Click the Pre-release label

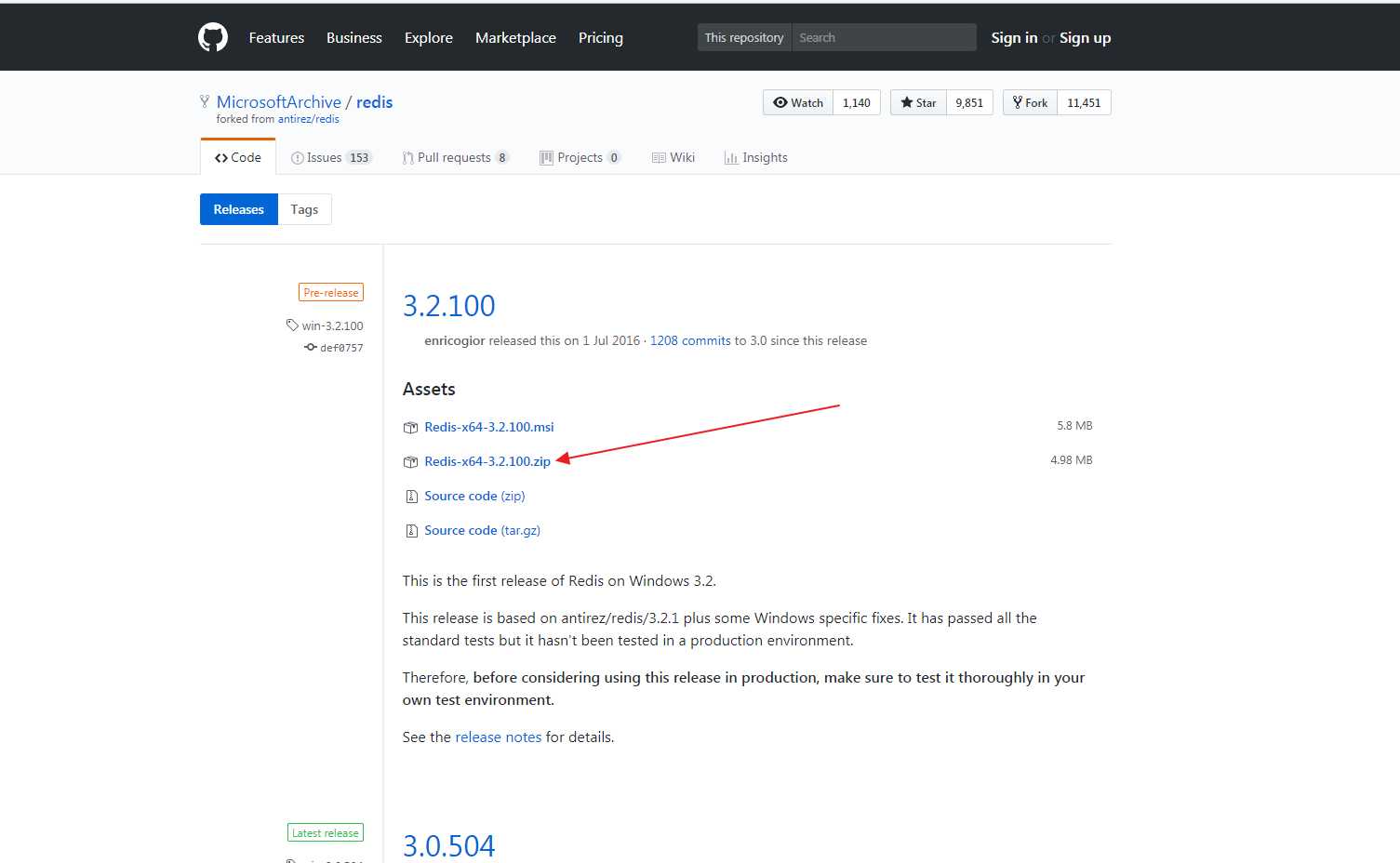[331, 292]
